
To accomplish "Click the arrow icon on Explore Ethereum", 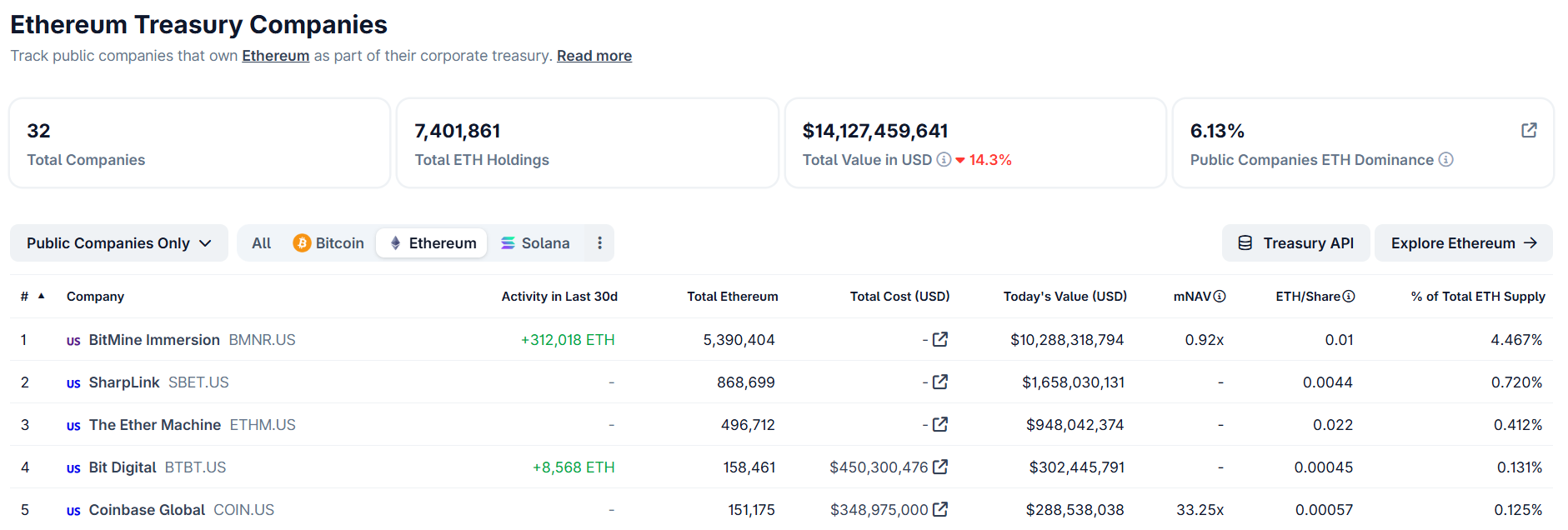I will click(1530, 242).
